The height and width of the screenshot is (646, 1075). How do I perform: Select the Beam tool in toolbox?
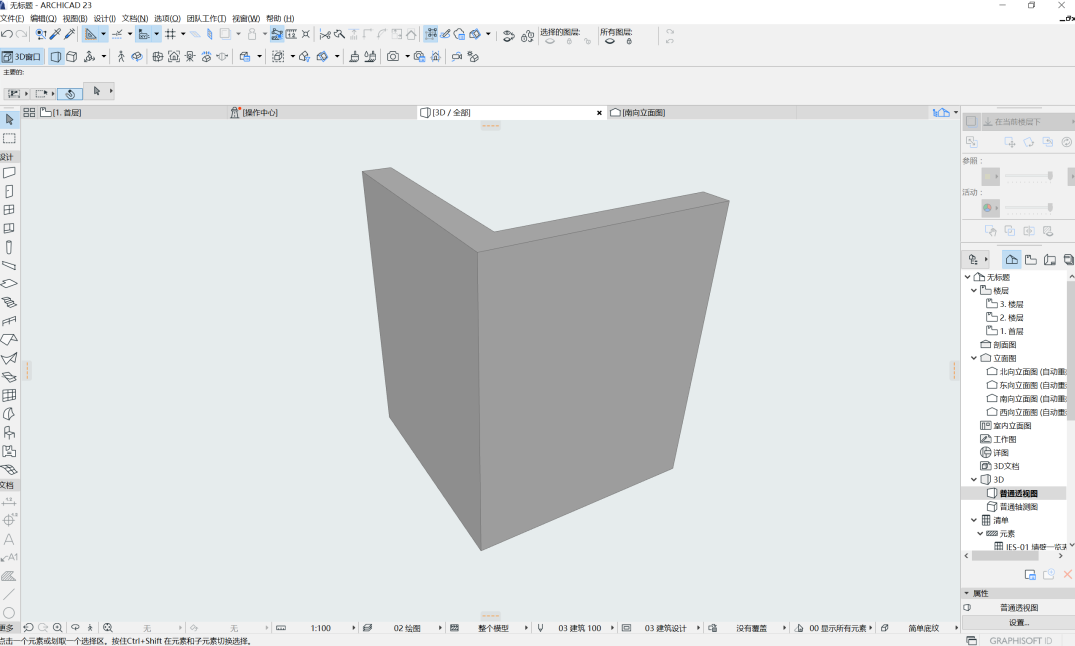click(9, 265)
